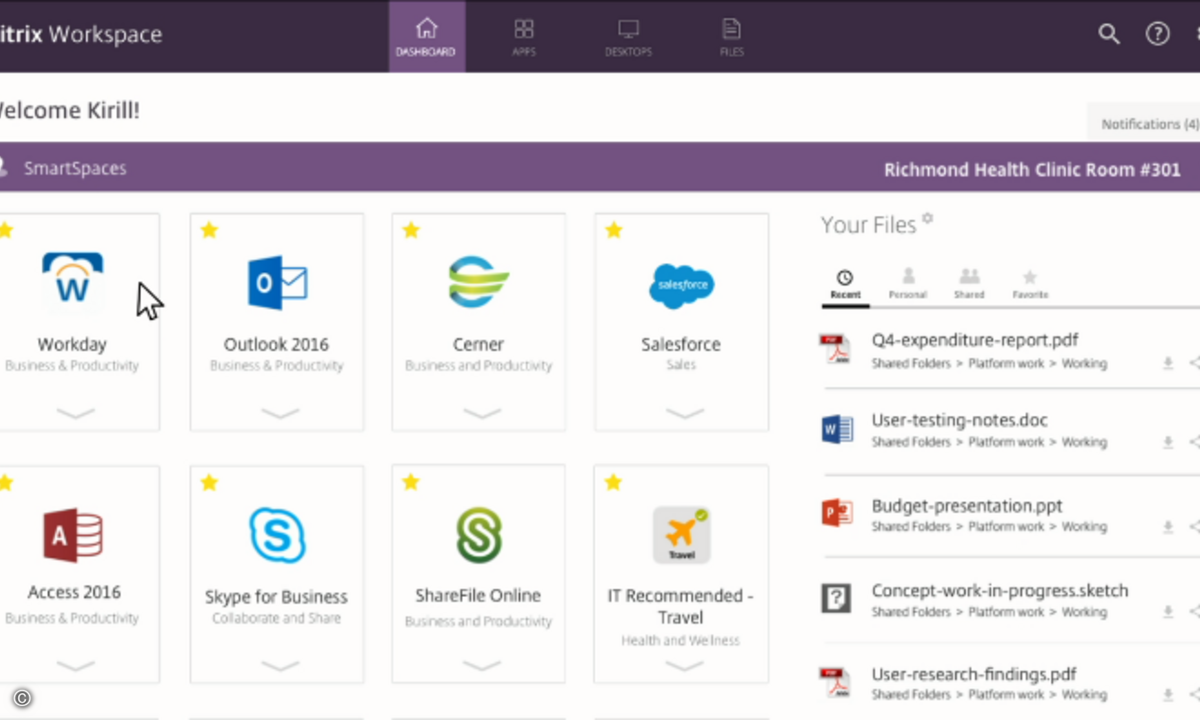Open Your Files settings gear

click(x=927, y=218)
